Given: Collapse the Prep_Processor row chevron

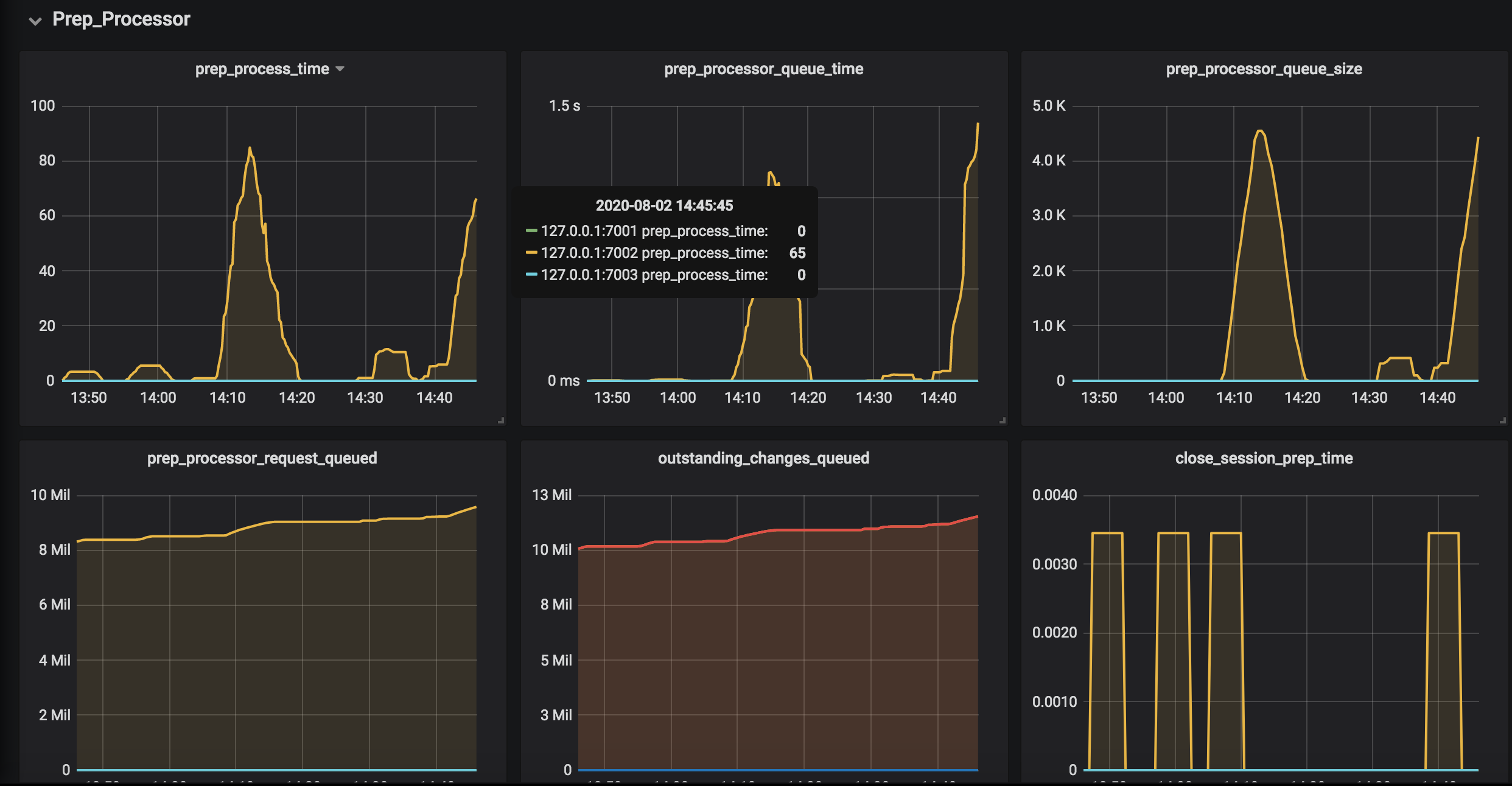Looking at the screenshot, I should point(35,21).
